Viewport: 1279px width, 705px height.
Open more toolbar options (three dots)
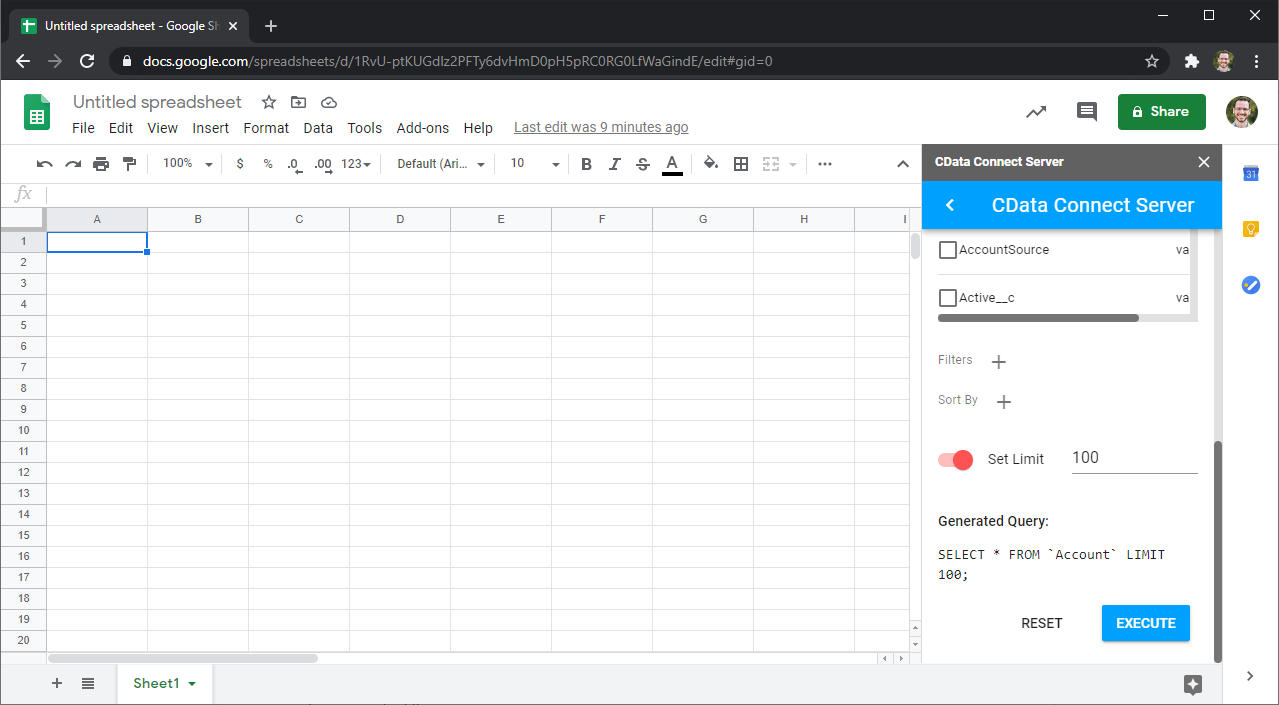tap(825, 164)
